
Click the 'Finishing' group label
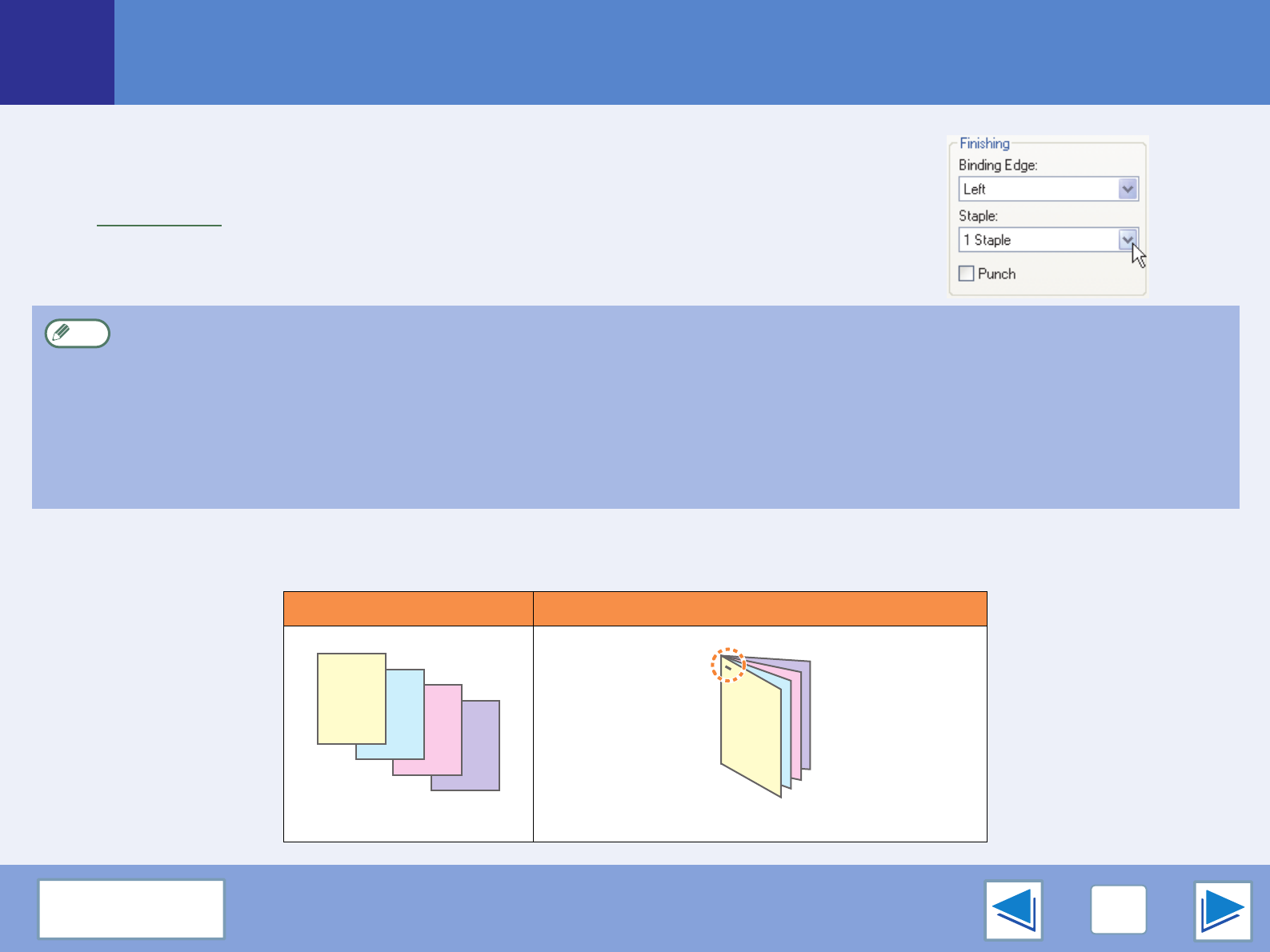pyautogui.click(x=984, y=143)
